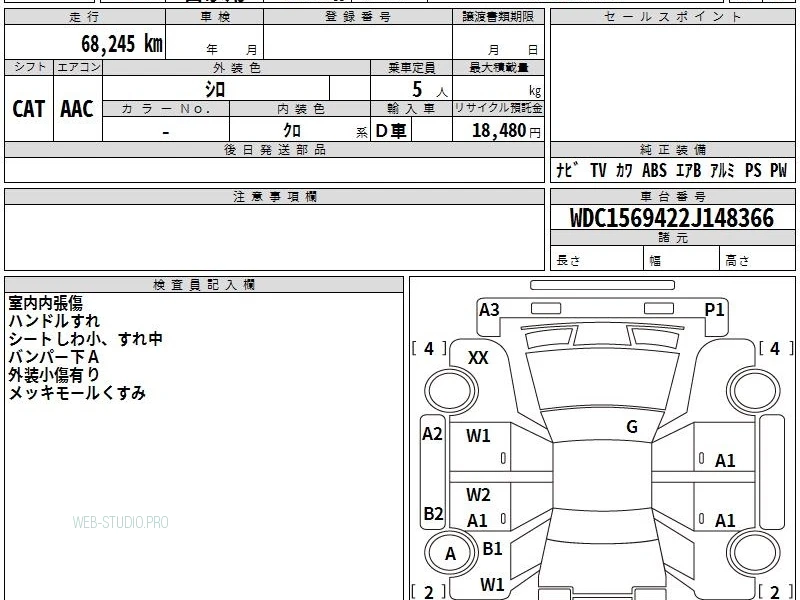
Task: Select the CAT shift value
Action: (29, 109)
